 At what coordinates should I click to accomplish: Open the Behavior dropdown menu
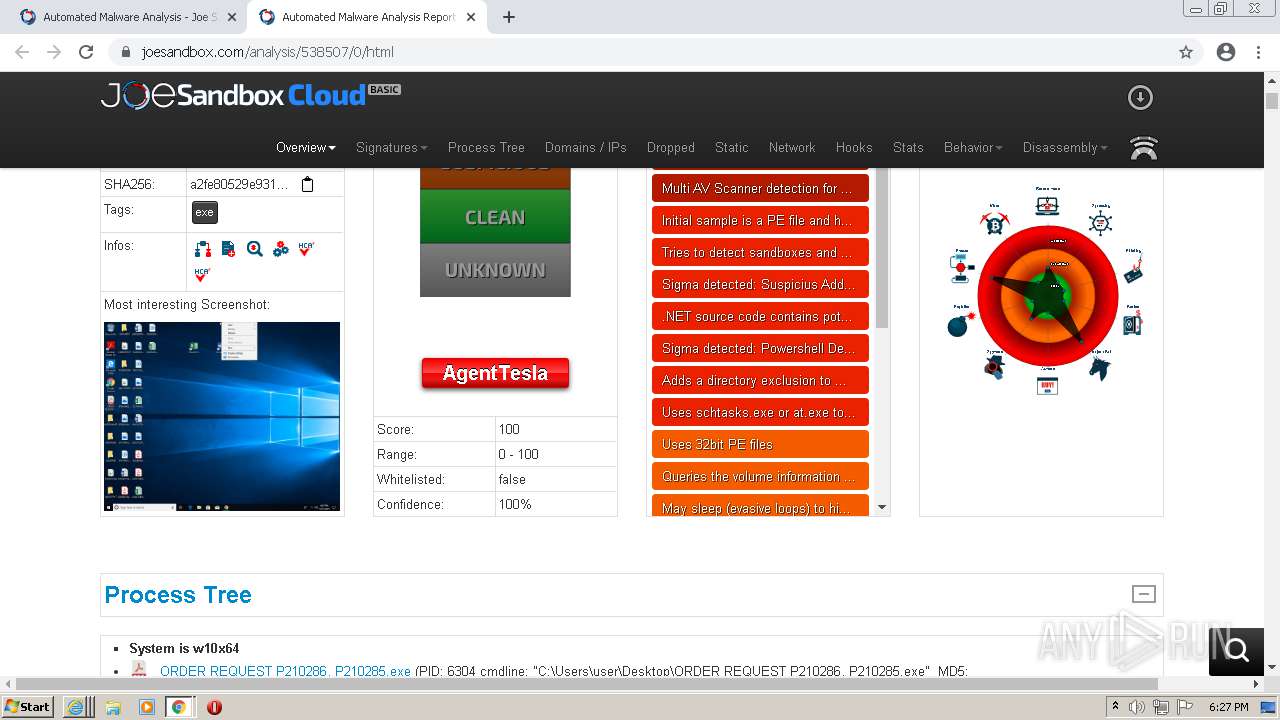pos(972,147)
